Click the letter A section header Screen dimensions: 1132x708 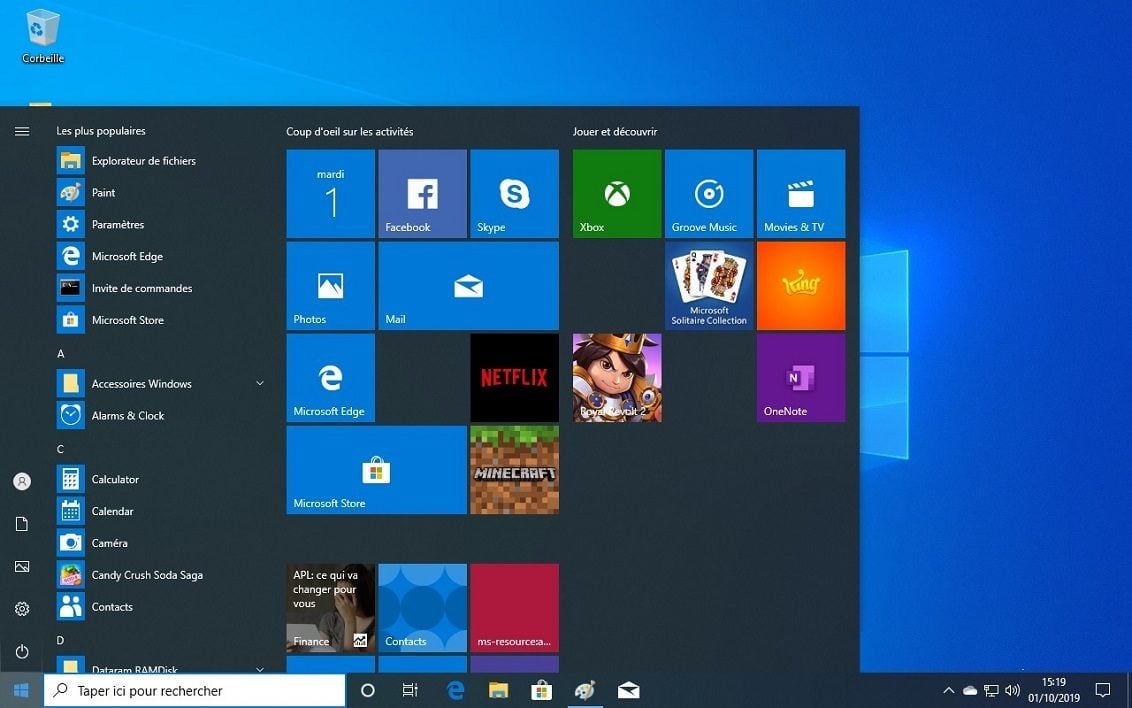pyautogui.click(x=61, y=354)
